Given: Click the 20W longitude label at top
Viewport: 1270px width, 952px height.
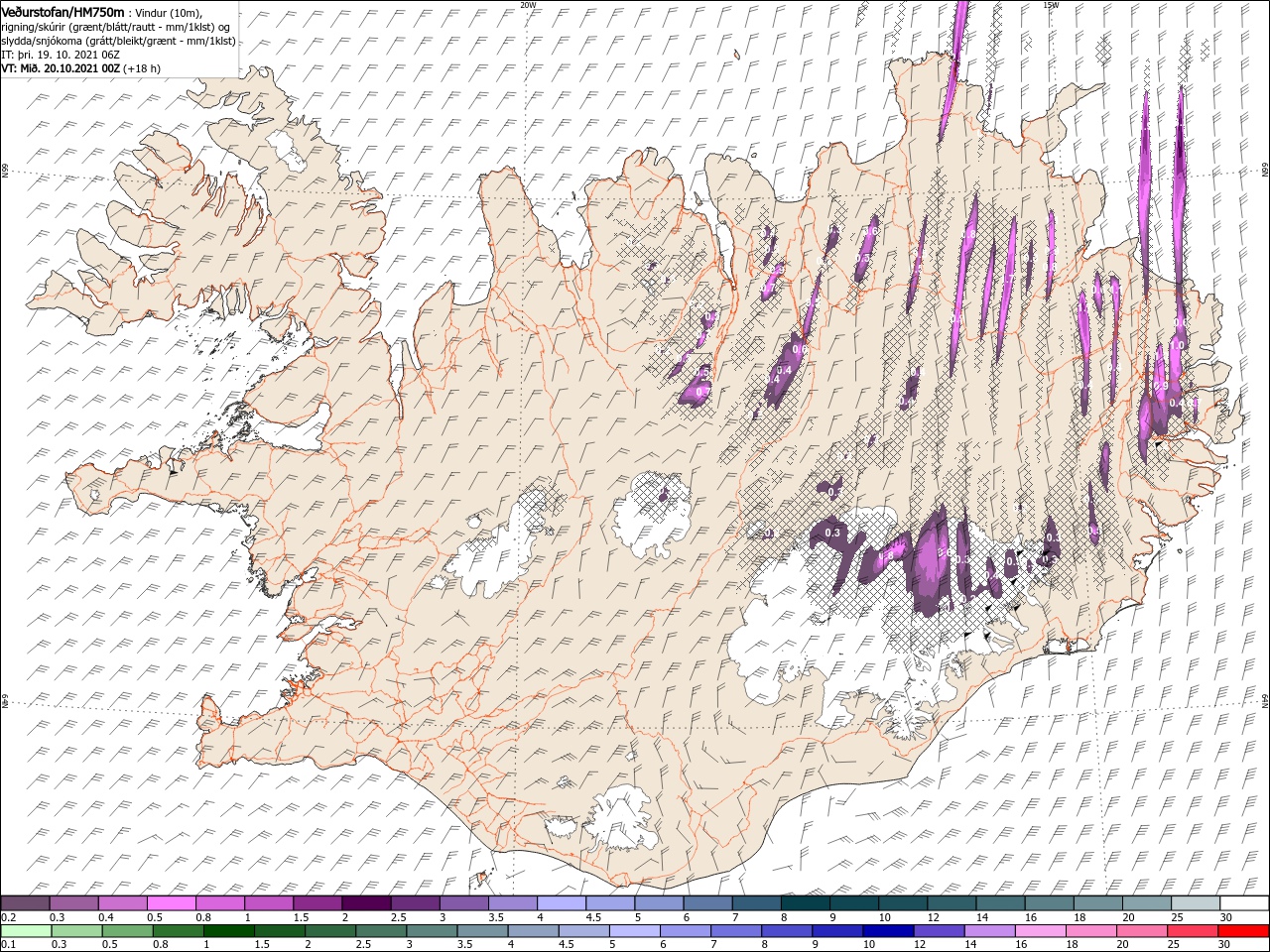Looking at the screenshot, I should (528, 4).
